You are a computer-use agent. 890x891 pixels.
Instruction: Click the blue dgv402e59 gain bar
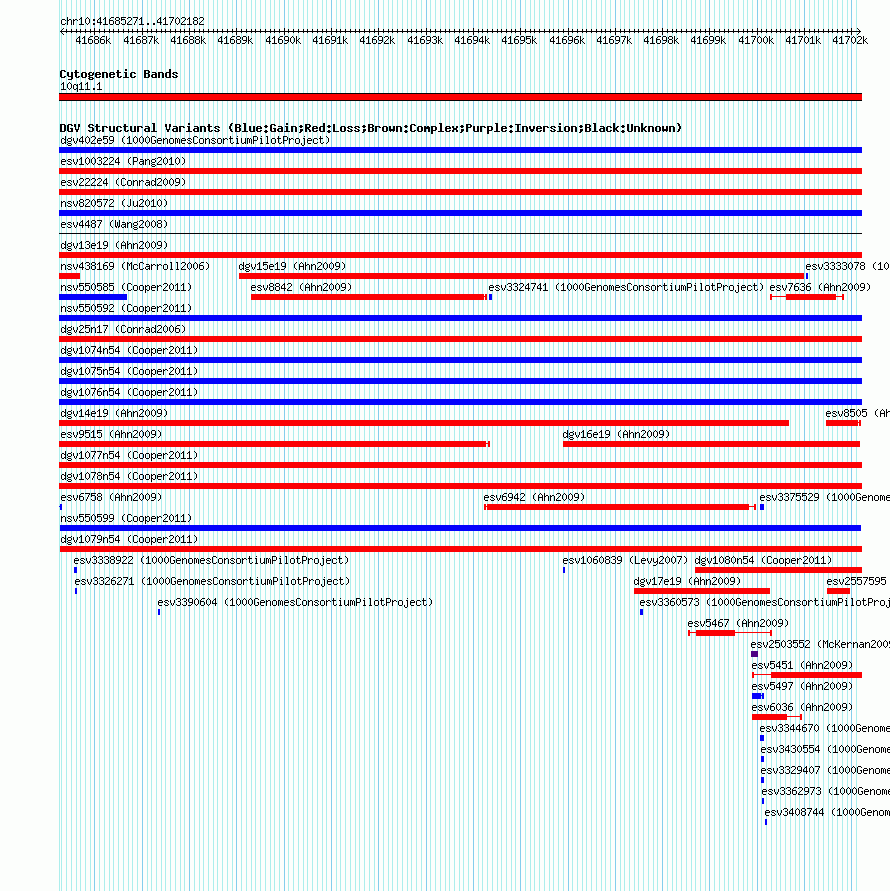click(x=460, y=150)
